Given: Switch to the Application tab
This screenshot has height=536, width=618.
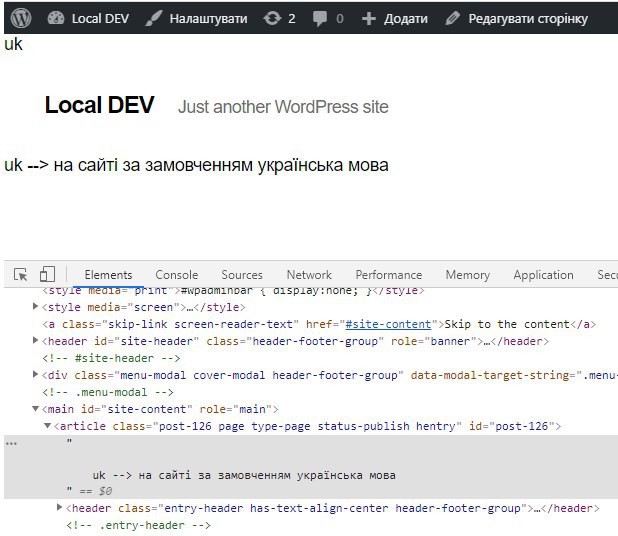Looking at the screenshot, I should click(544, 275).
